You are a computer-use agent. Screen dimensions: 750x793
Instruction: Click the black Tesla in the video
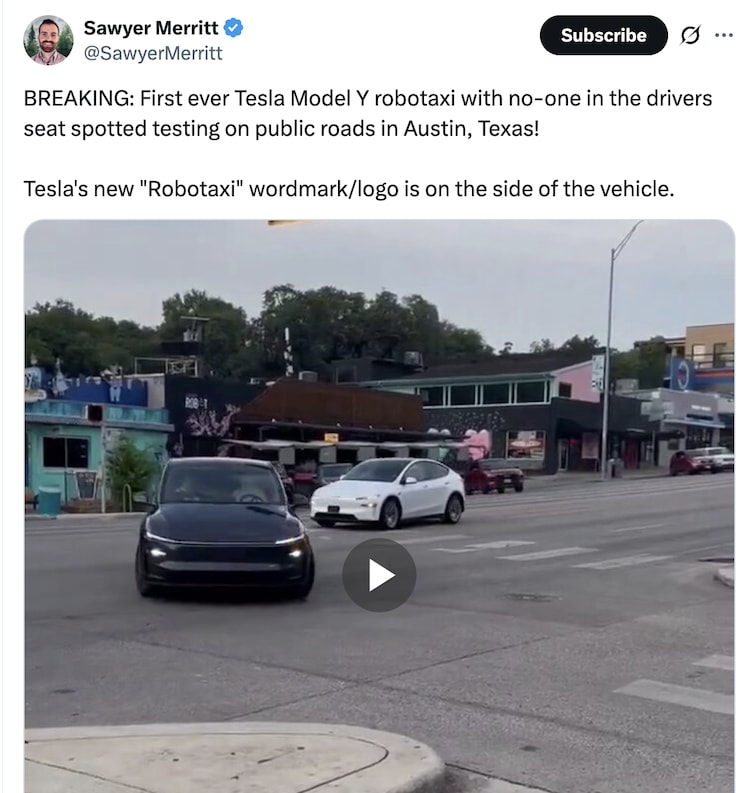224,527
